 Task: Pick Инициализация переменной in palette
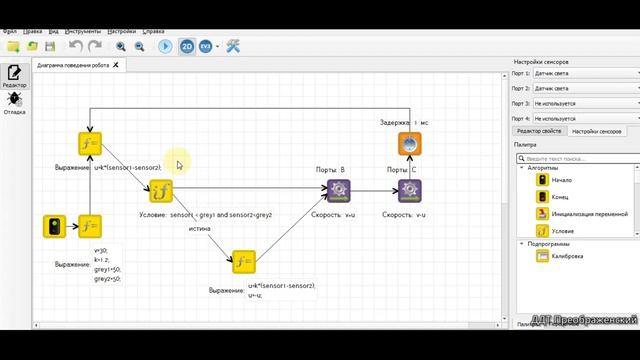point(582,214)
